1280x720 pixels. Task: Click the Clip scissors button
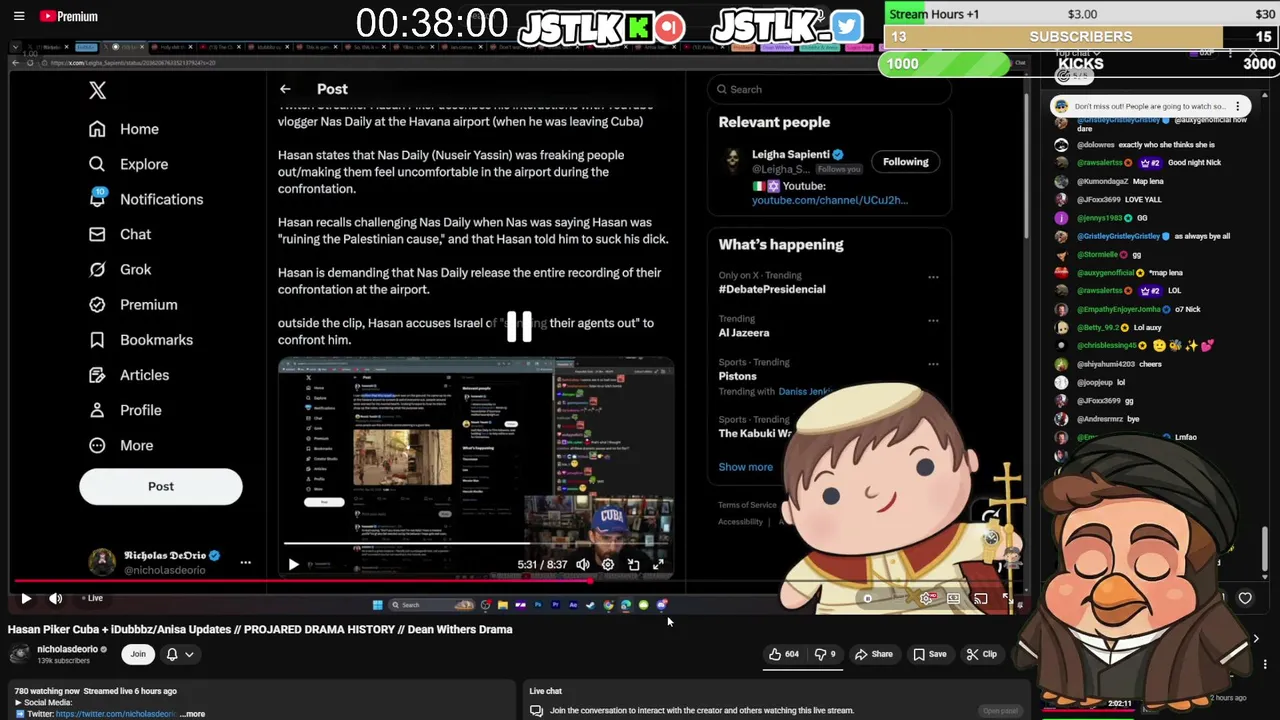coord(981,654)
